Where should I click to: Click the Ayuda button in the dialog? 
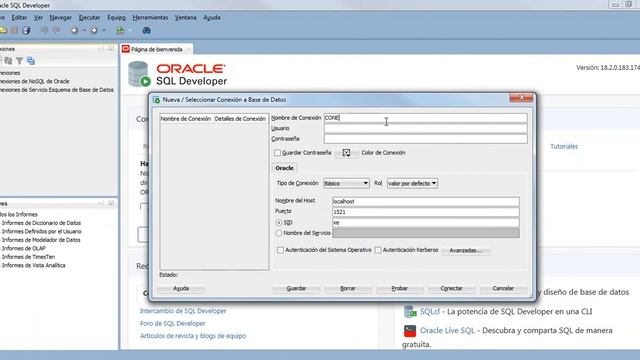(x=181, y=289)
